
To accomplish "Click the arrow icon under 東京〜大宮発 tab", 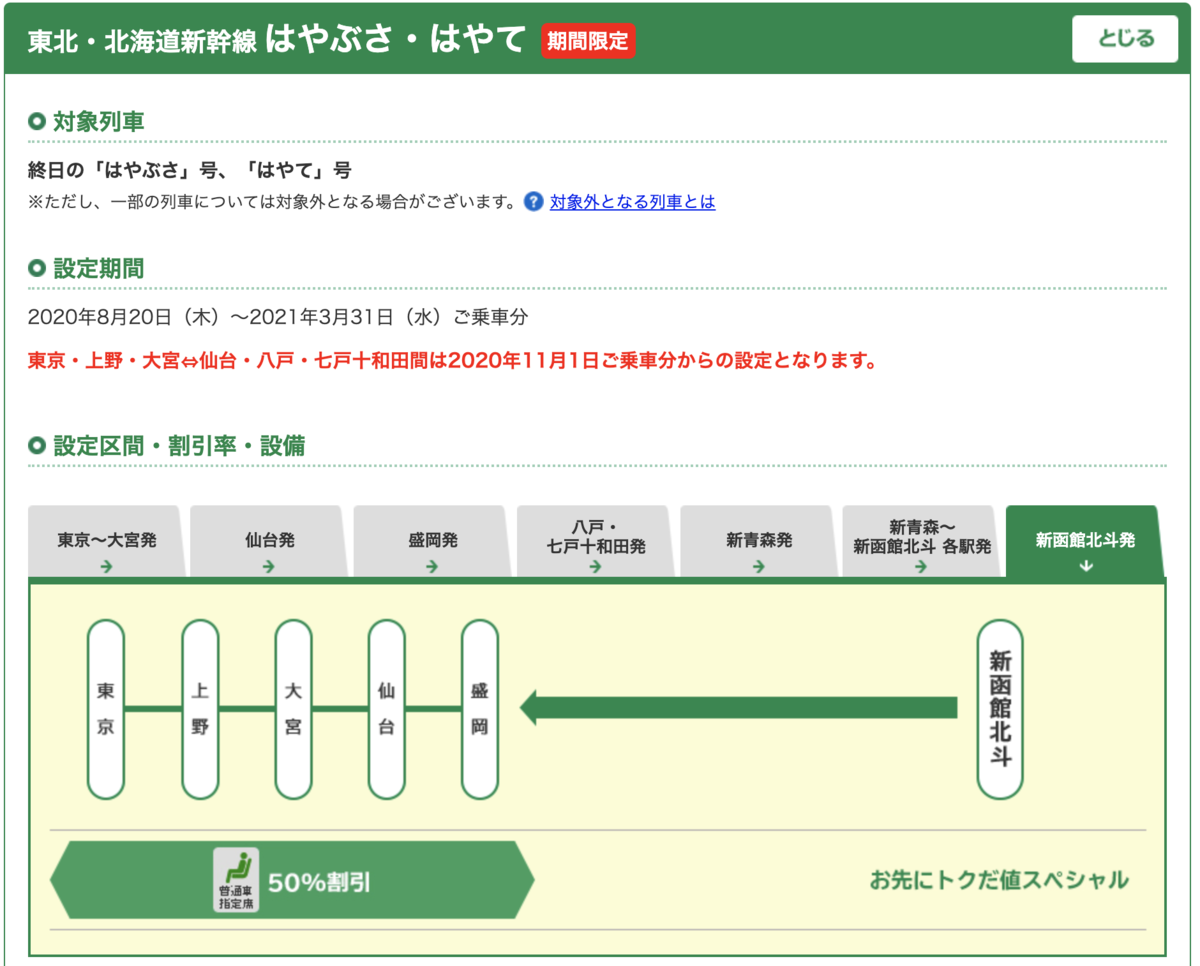I will pos(107,567).
